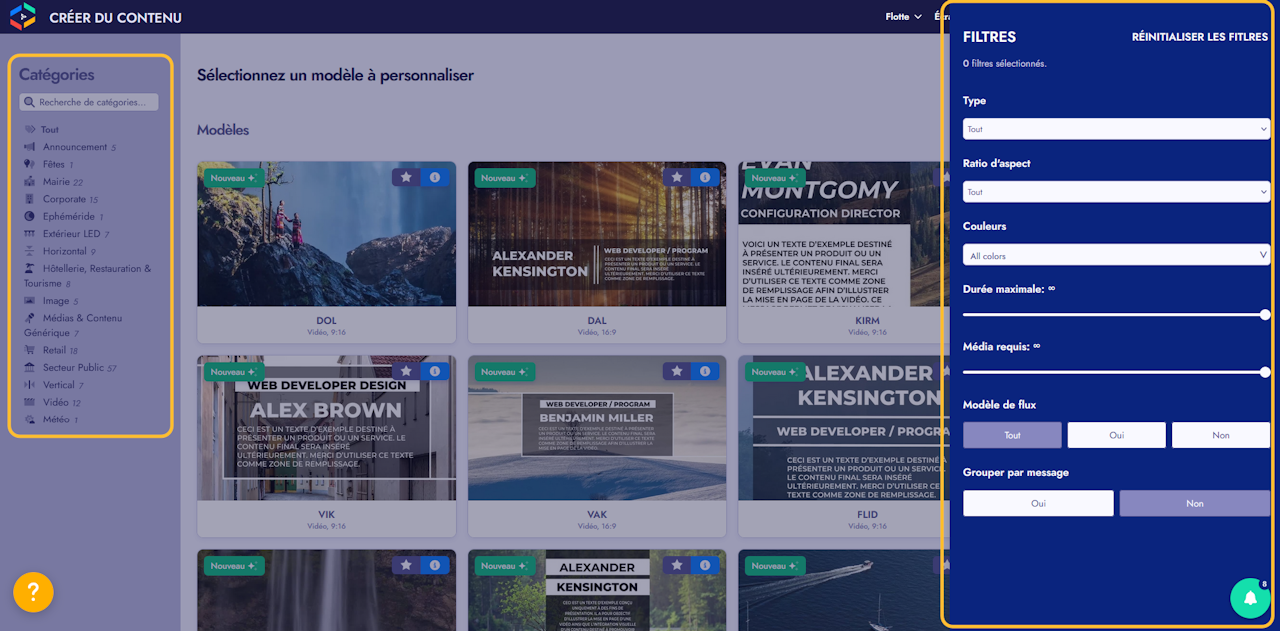Viewport: 1280px width, 631px height.
Task: Click the Mairie category building icon
Action: click(x=29, y=182)
